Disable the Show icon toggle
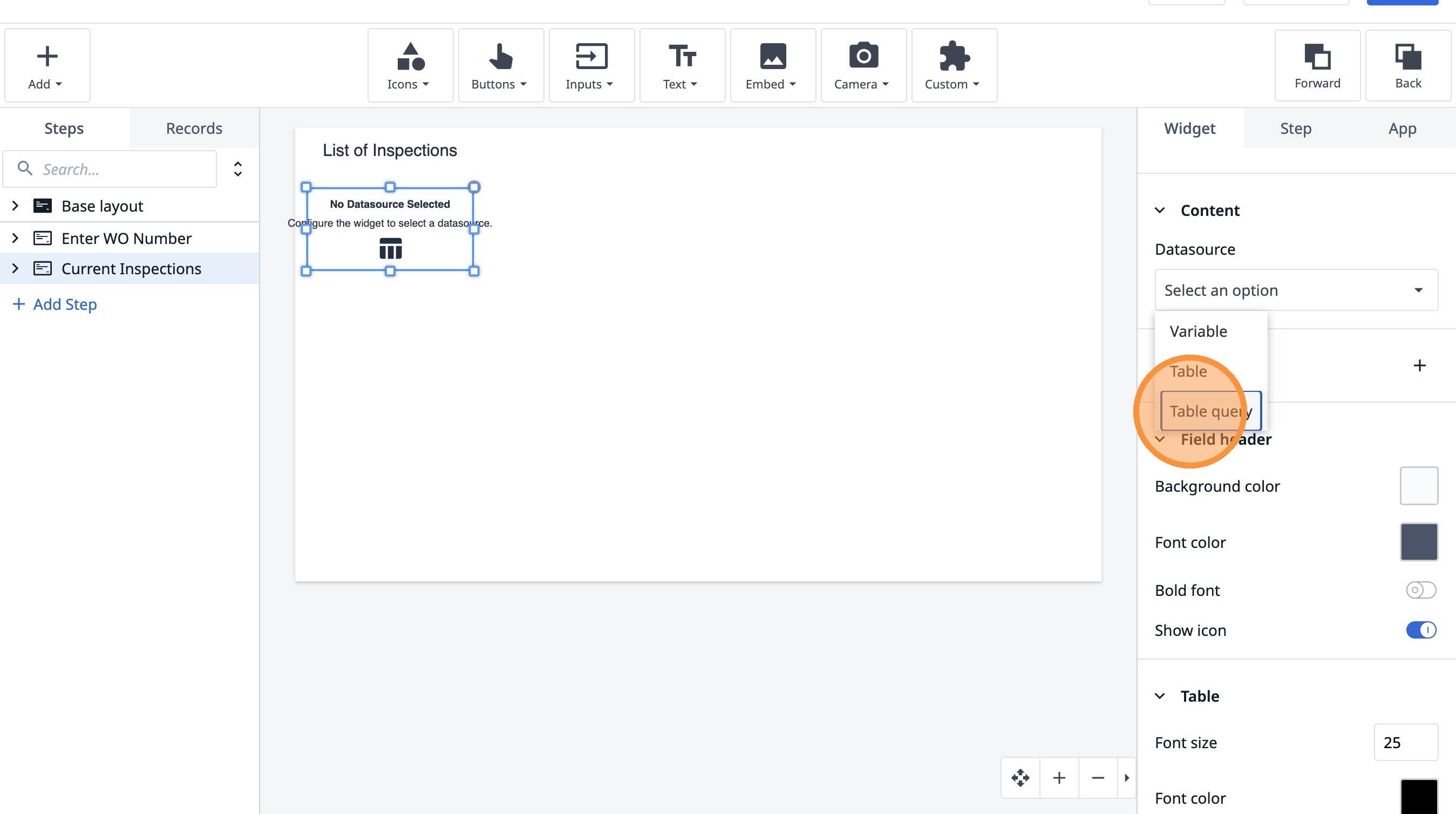1456x814 pixels. (x=1420, y=630)
